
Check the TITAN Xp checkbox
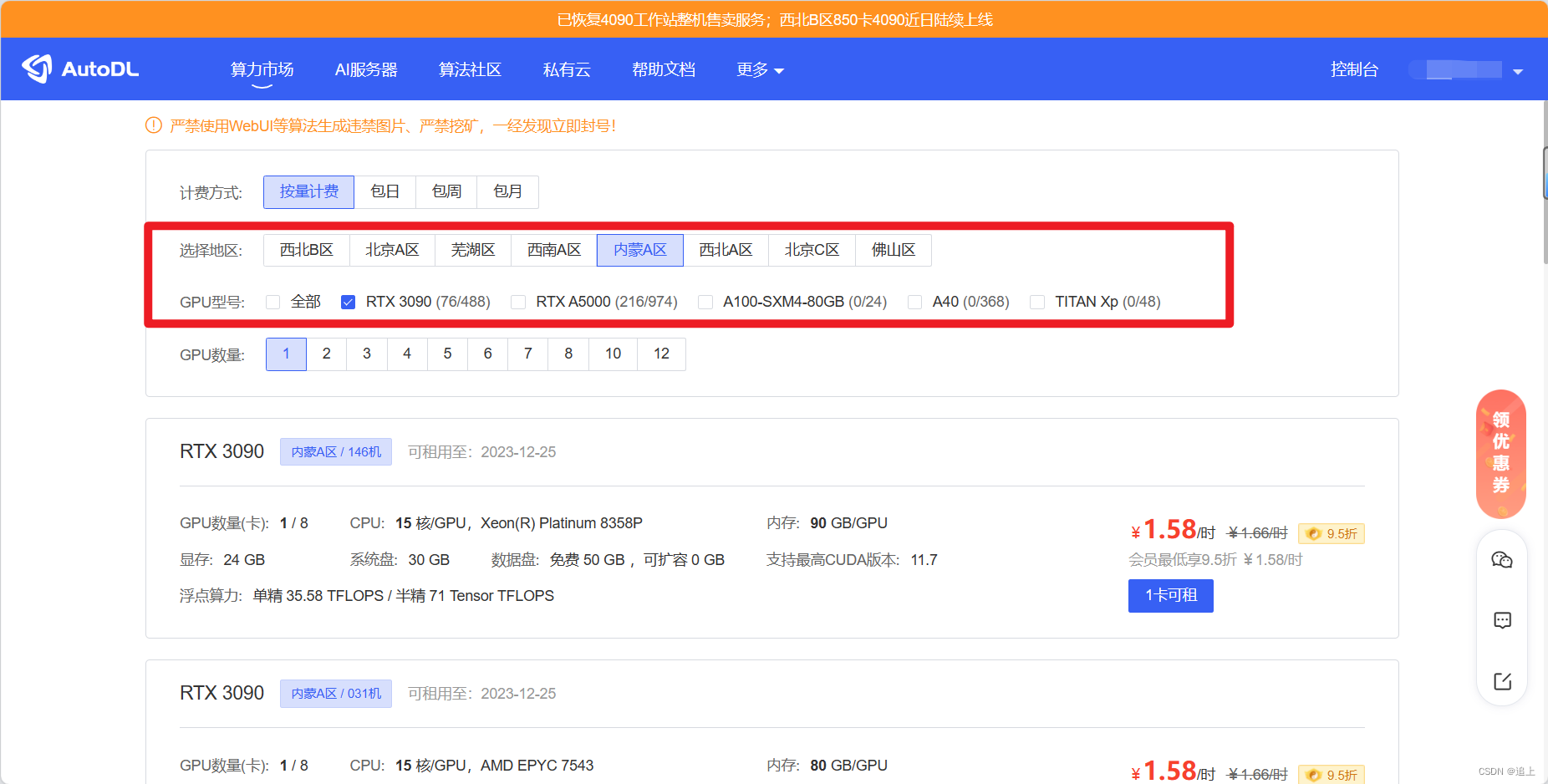pyautogui.click(x=1037, y=302)
